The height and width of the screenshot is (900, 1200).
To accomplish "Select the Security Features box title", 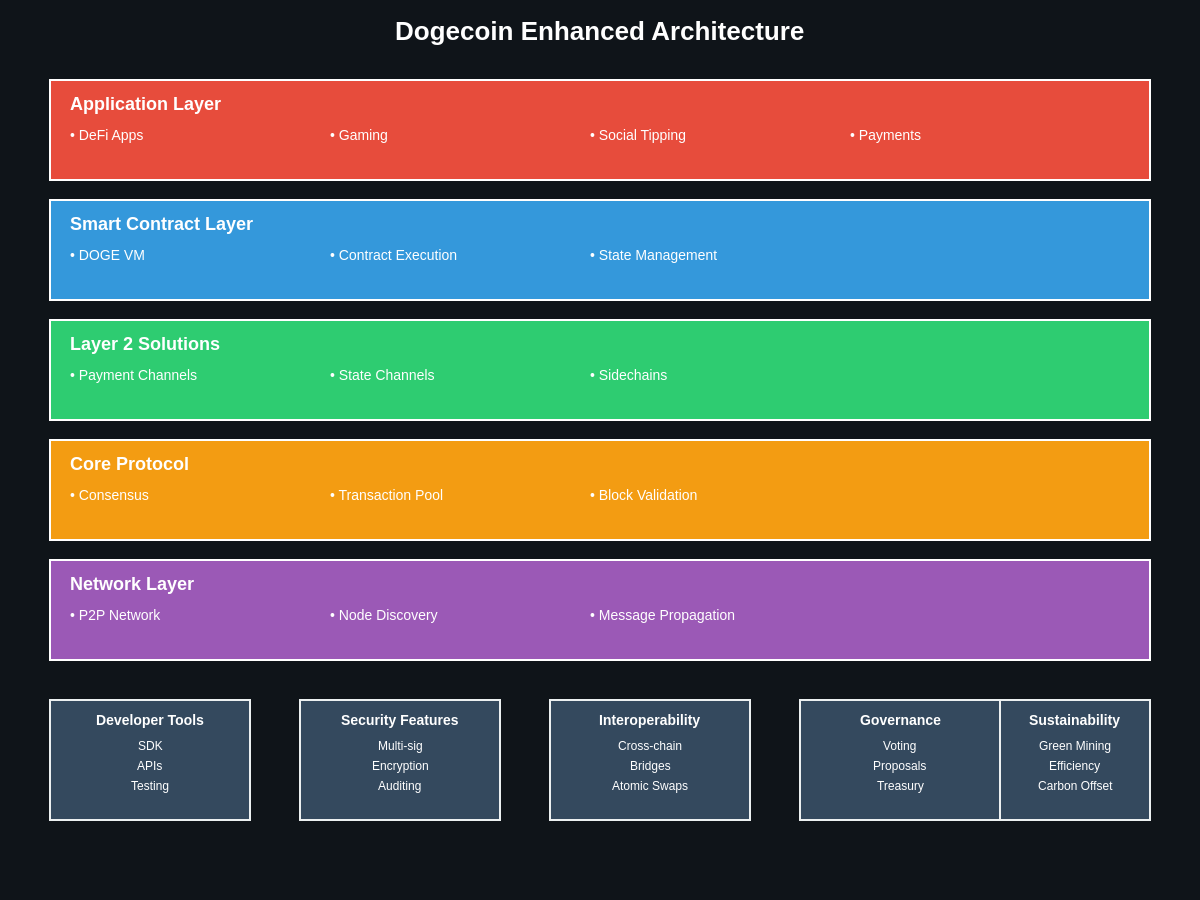I will [400, 720].
